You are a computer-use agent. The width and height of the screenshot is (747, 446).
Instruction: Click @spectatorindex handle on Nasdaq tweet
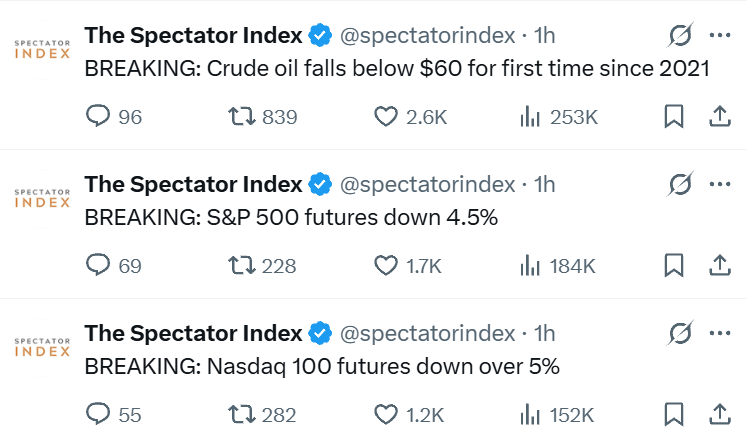point(429,333)
